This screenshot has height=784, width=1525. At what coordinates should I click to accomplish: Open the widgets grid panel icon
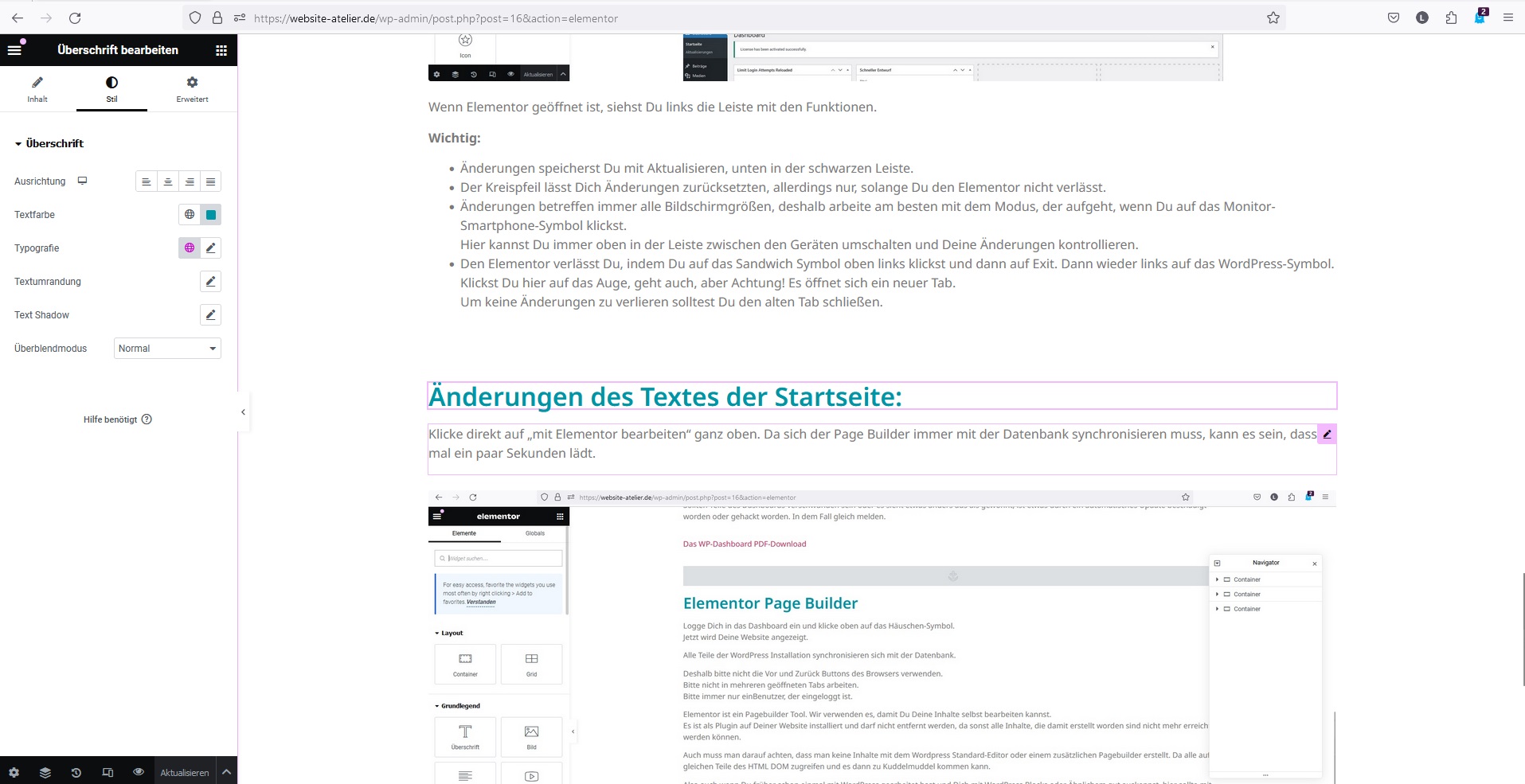coord(221,50)
